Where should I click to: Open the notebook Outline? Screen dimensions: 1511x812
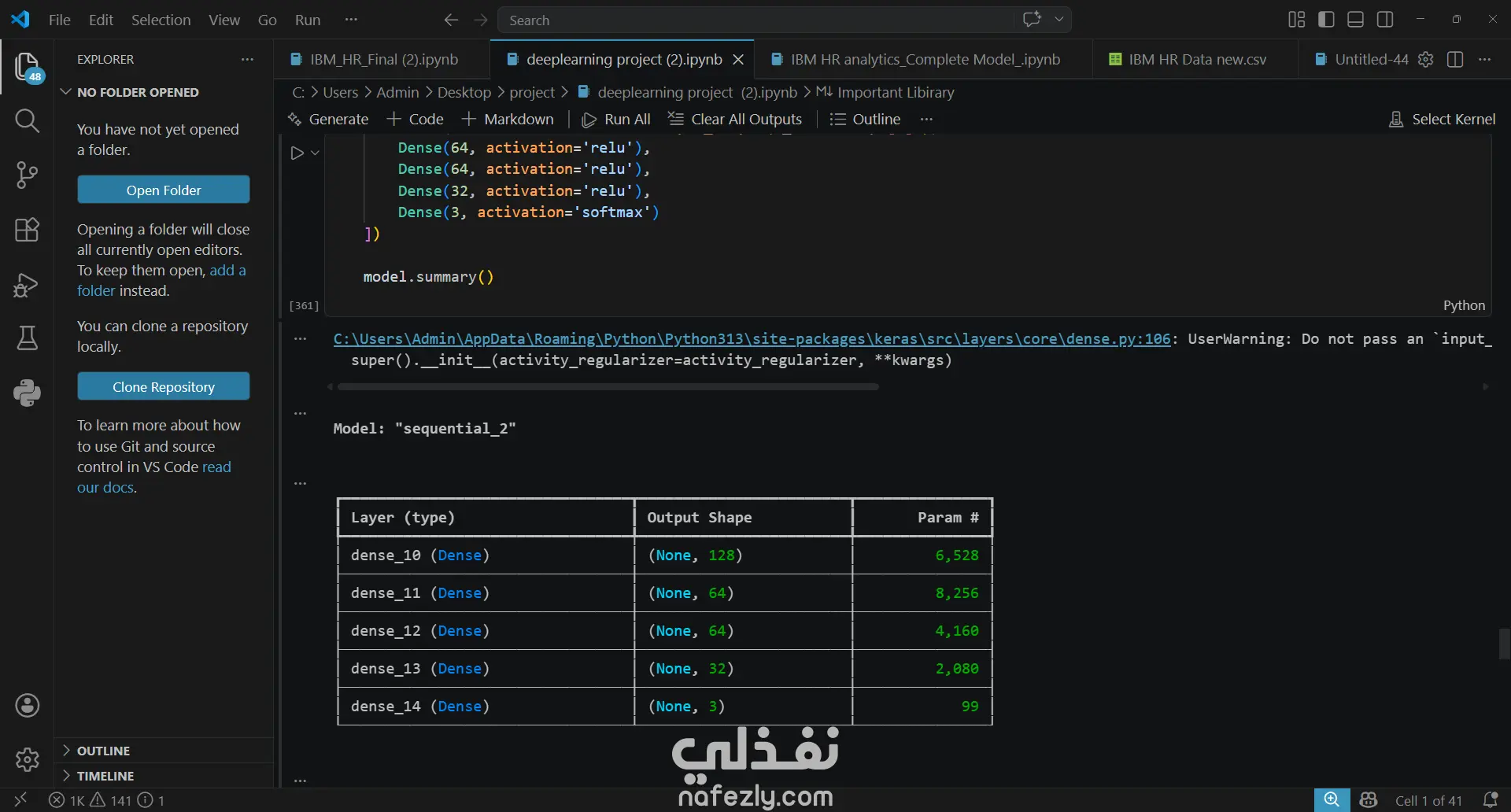tap(866, 120)
